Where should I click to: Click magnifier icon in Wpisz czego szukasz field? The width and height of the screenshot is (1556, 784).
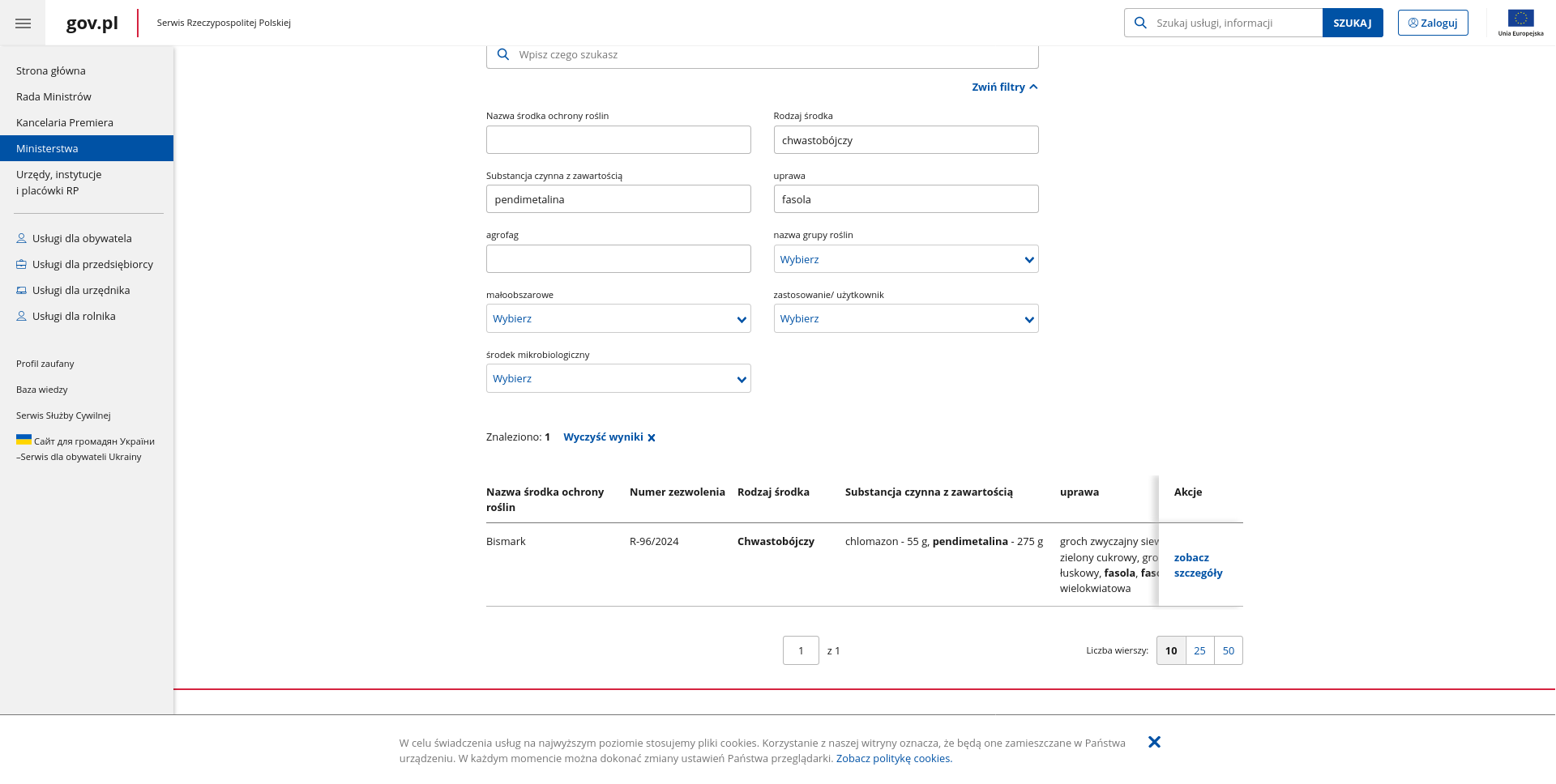click(x=503, y=55)
